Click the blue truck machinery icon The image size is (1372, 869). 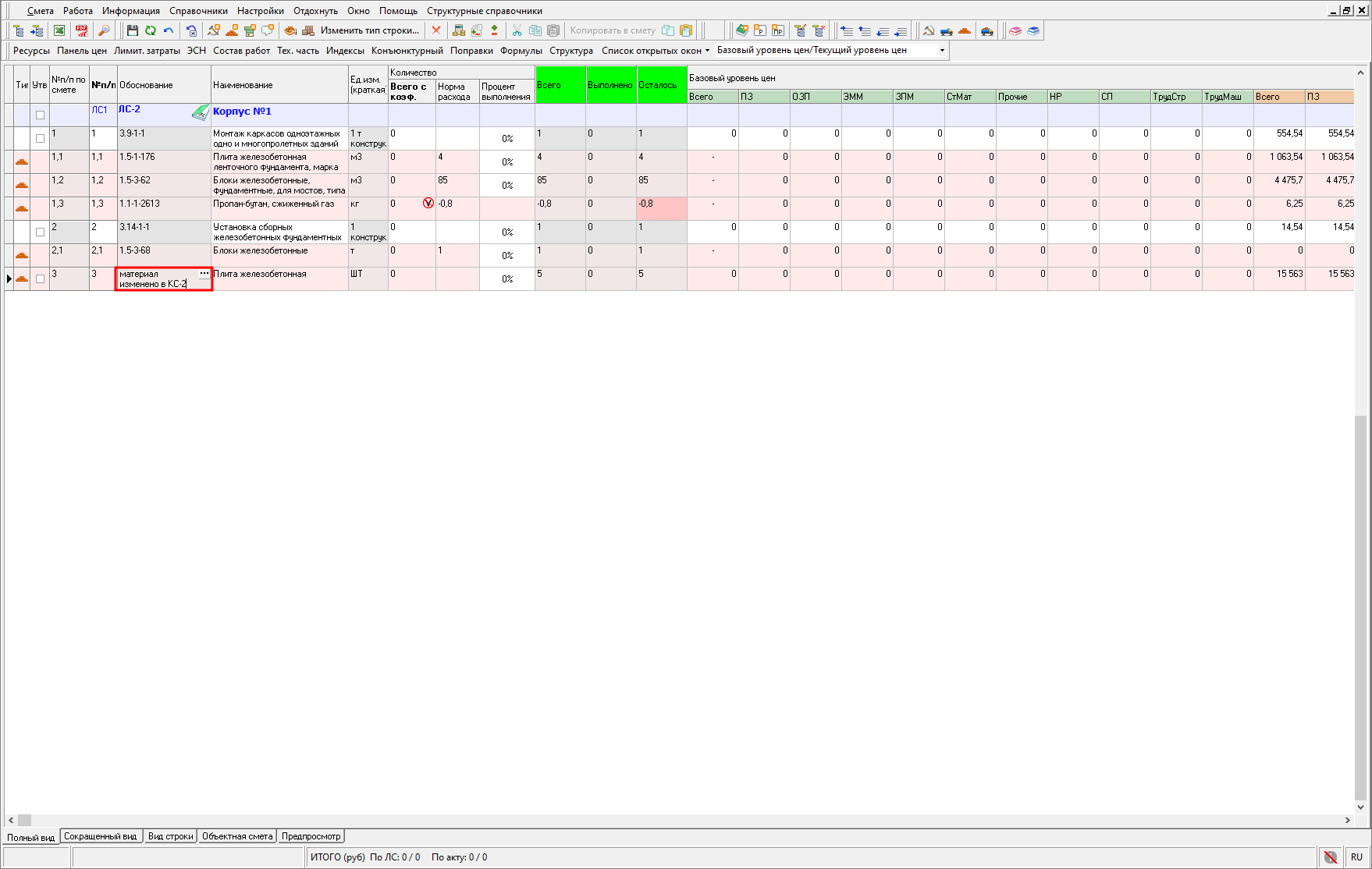[x=946, y=30]
